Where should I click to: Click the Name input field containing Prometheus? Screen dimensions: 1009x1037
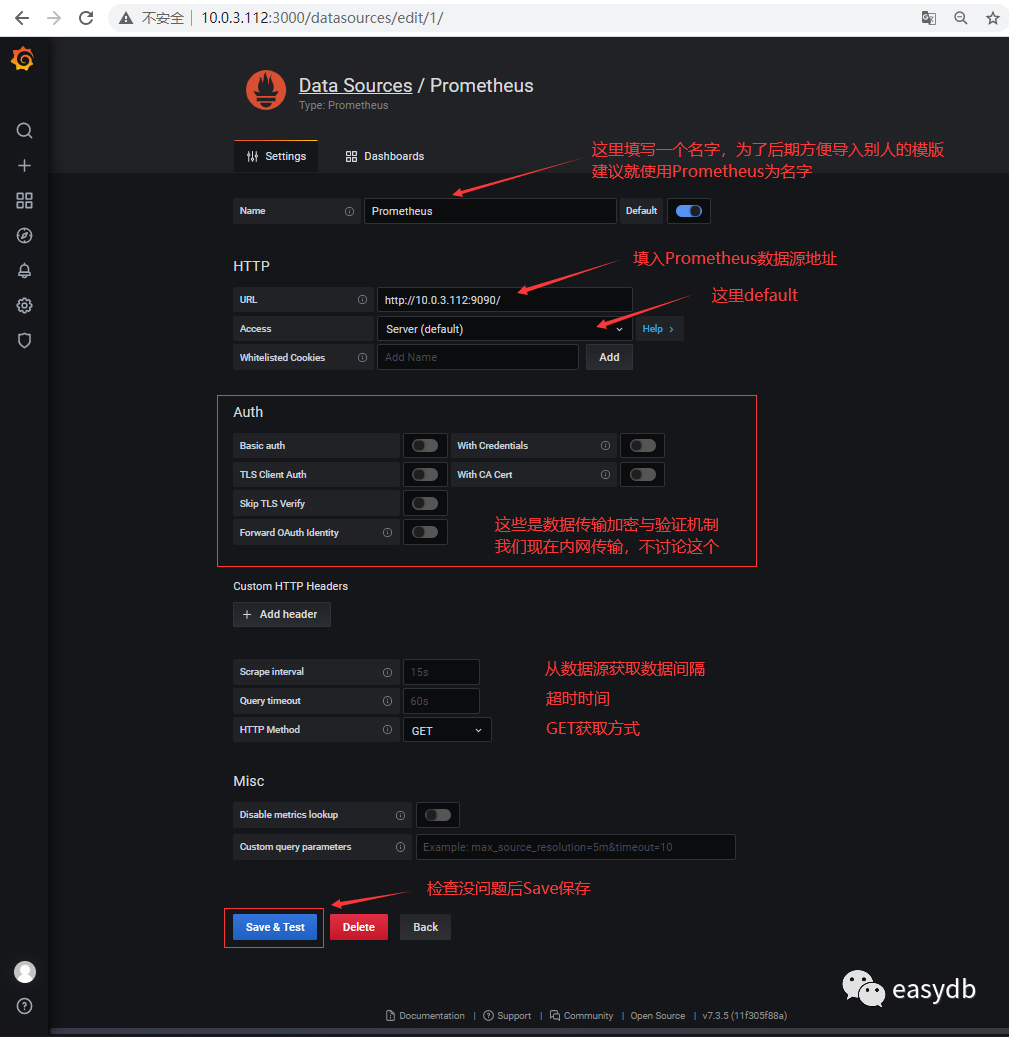click(x=490, y=211)
